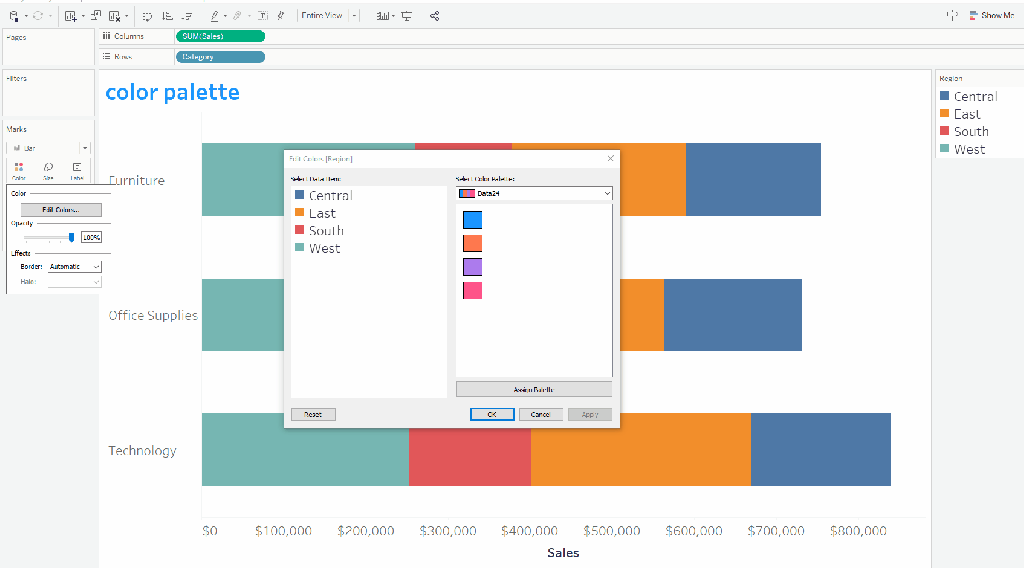Select South in the data item list
Viewport: 1024px width, 568px height.
(326, 231)
